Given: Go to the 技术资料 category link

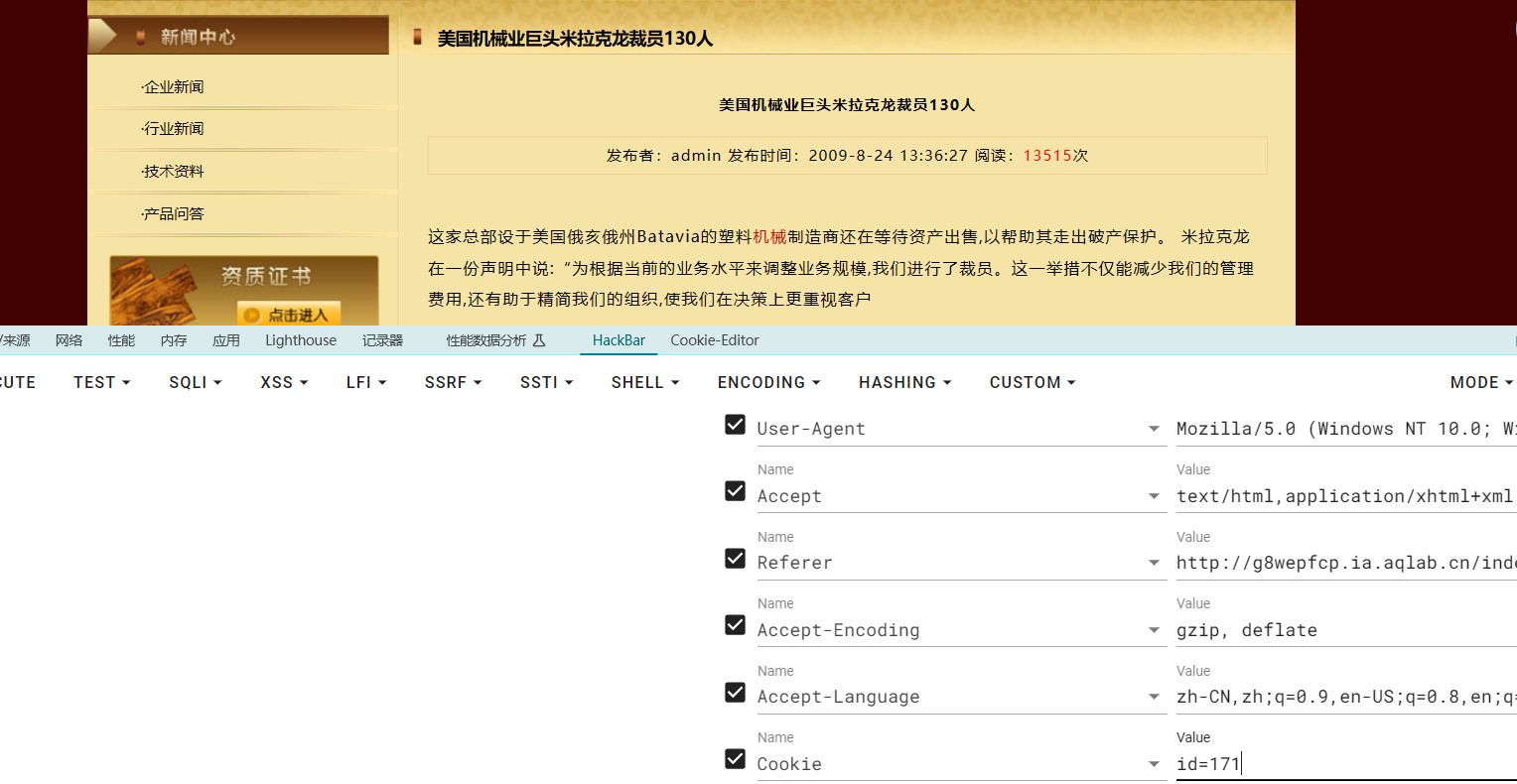Looking at the screenshot, I should pyautogui.click(x=174, y=172).
